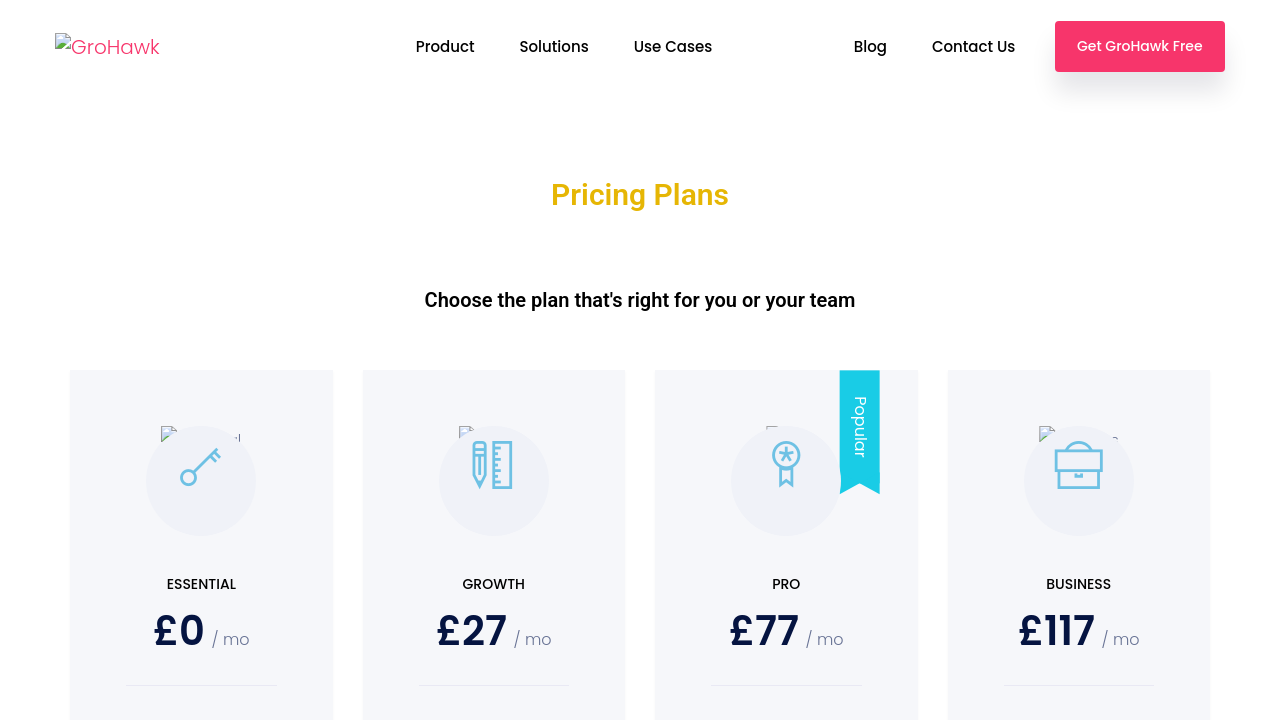Open the Use Cases menu
This screenshot has height=720, width=1280.
(x=673, y=47)
